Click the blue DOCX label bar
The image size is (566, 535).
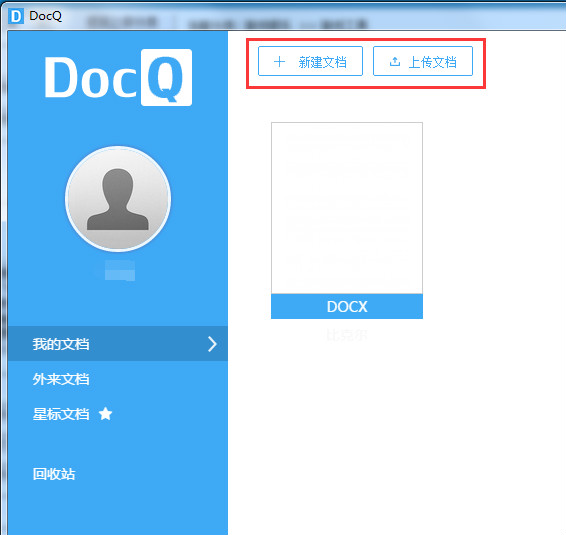click(347, 306)
